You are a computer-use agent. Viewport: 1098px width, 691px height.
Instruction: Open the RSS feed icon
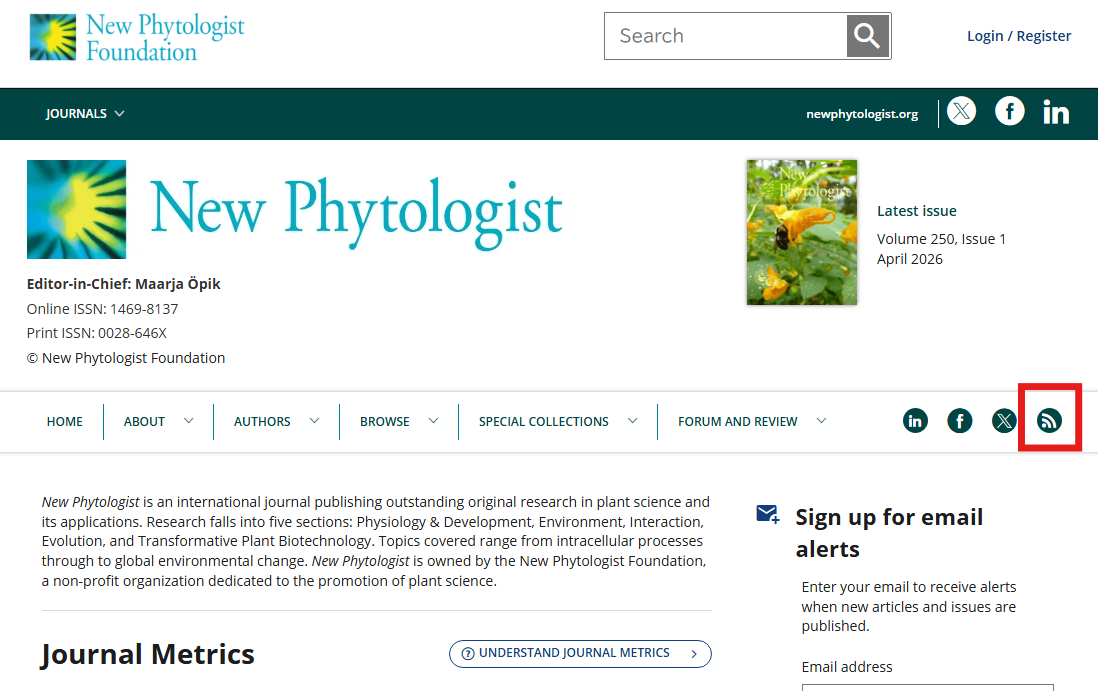[x=1049, y=421]
